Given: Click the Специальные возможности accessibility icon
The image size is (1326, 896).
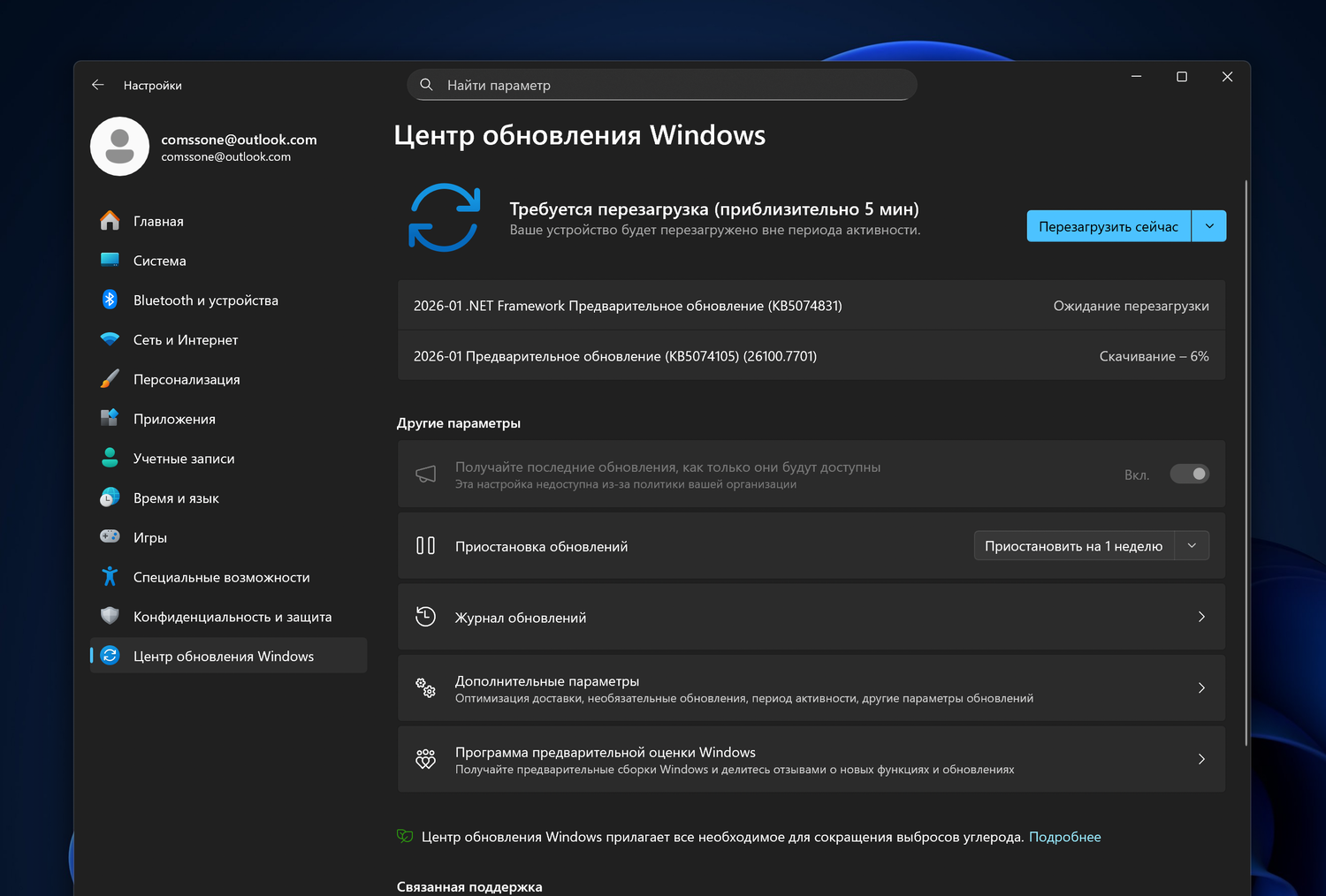Looking at the screenshot, I should click(110, 576).
